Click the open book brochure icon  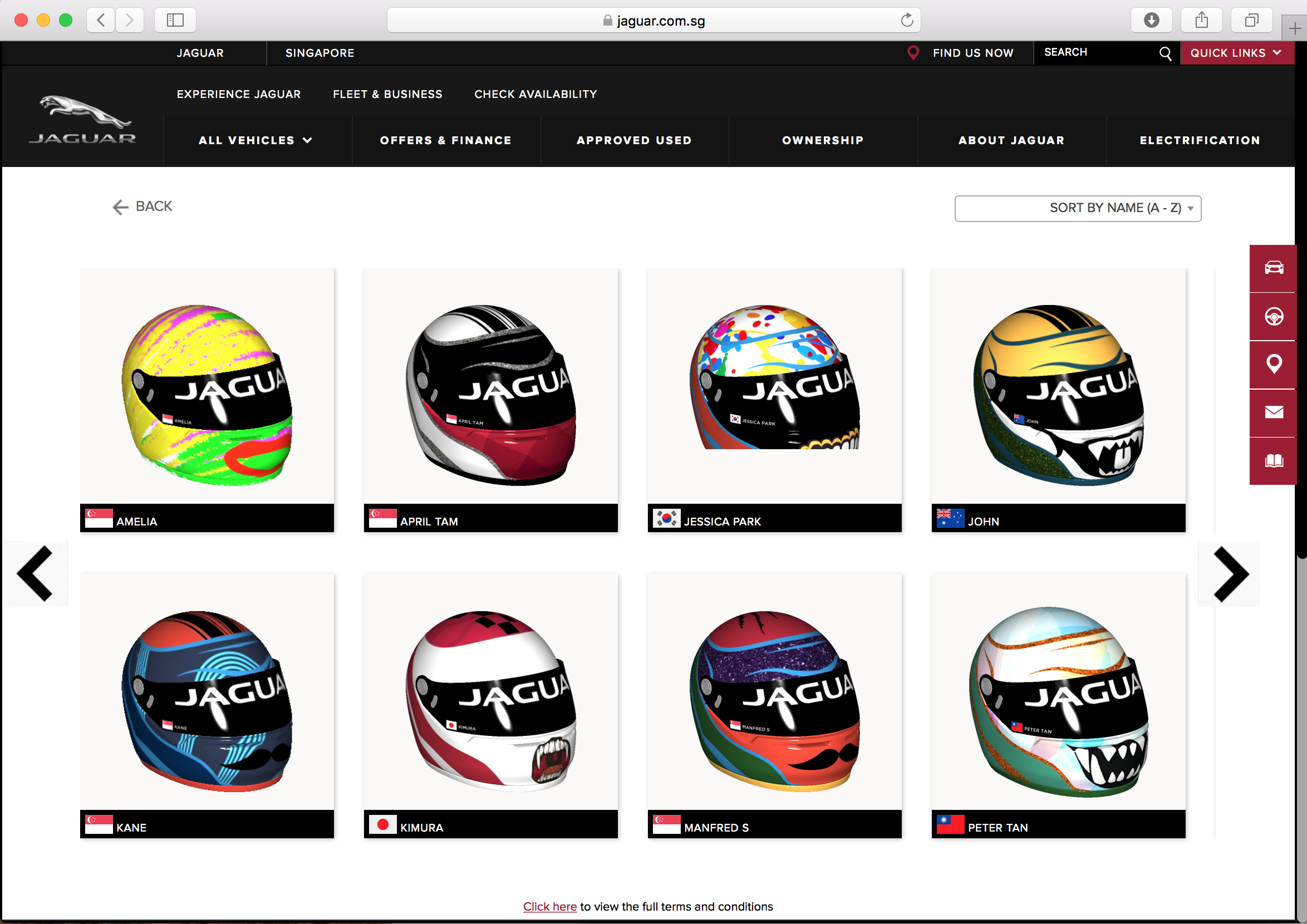1274,460
